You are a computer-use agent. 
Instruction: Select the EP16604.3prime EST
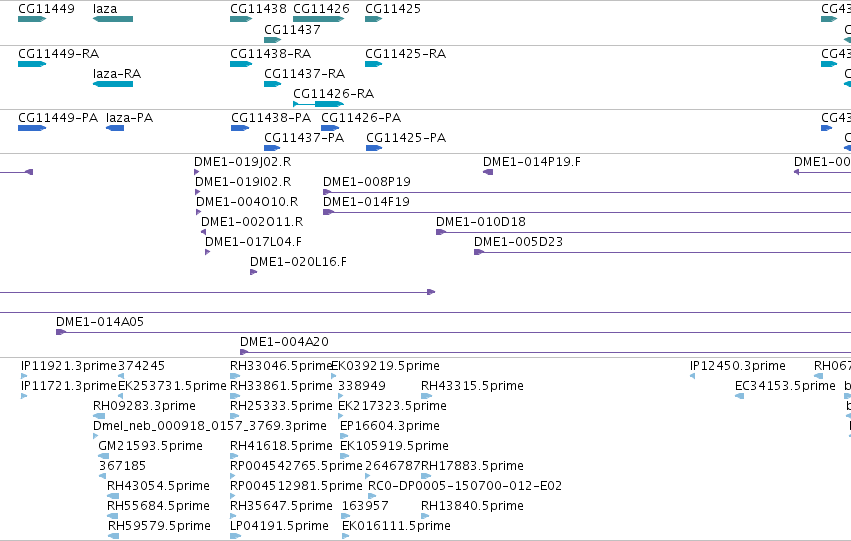point(344,436)
